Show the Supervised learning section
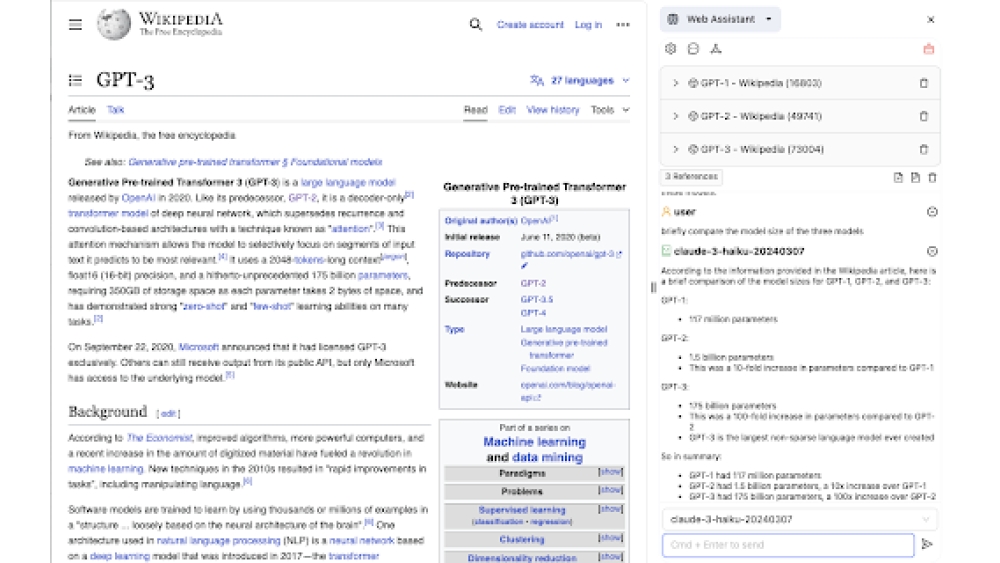 tap(610, 509)
